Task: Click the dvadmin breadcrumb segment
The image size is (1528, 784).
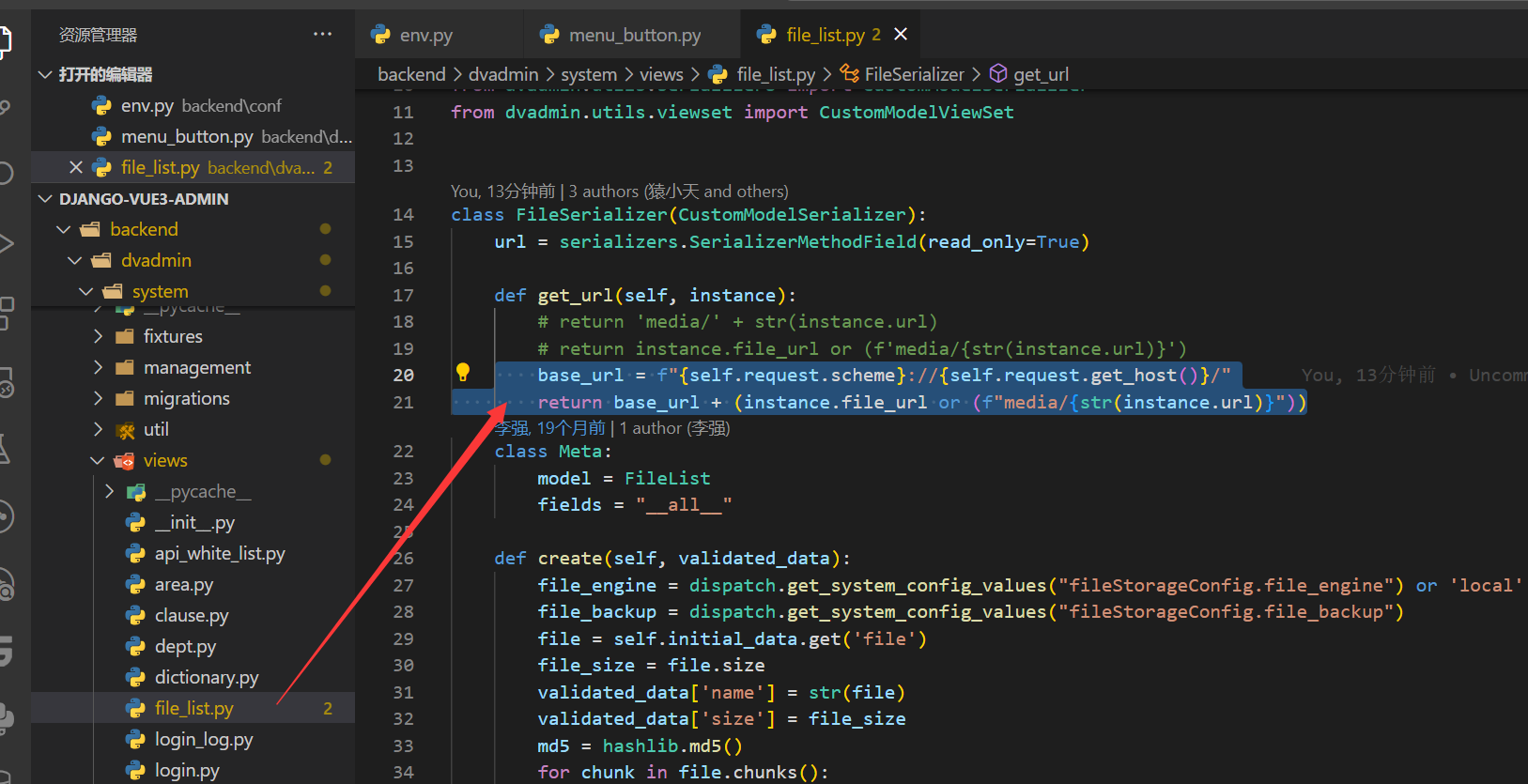Action: click(503, 74)
